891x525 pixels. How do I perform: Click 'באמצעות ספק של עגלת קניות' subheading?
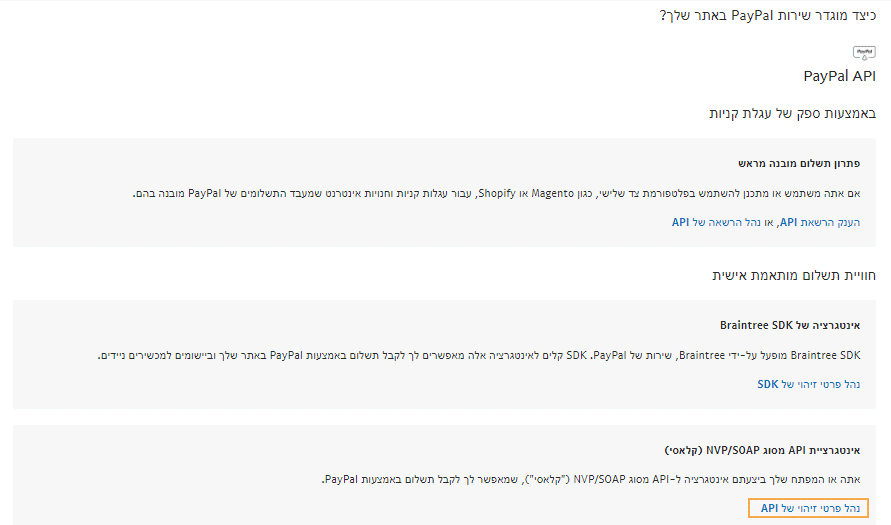click(x=792, y=114)
